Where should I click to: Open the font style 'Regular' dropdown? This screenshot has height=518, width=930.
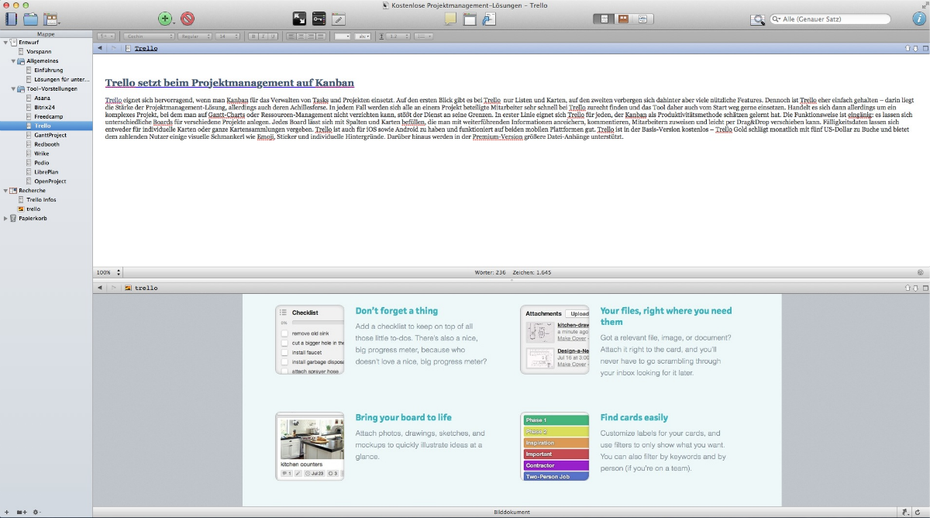pyautogui.click(x=195, y=36)
